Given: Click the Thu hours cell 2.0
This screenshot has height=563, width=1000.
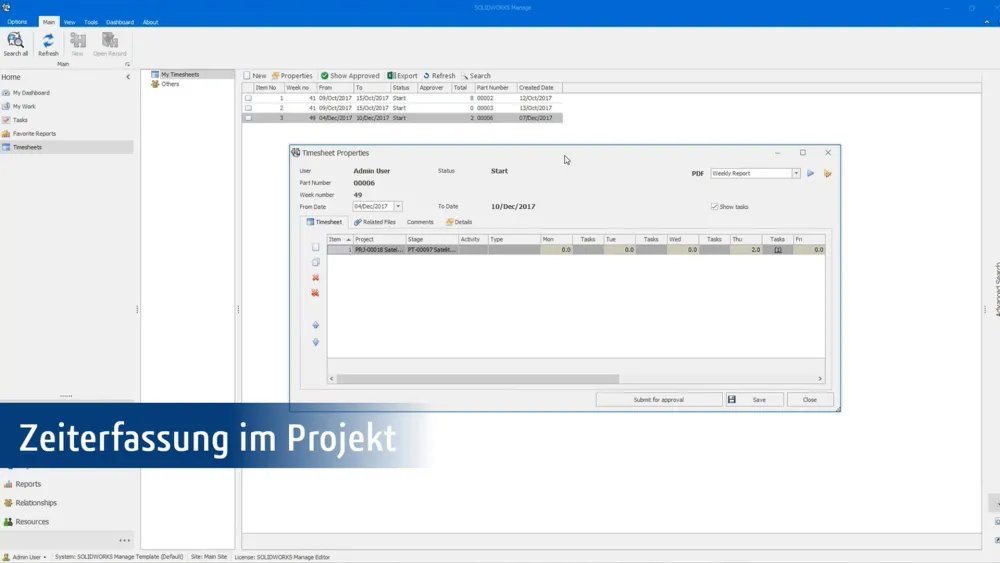Looking at the screenshot, I should click(746, 250).
